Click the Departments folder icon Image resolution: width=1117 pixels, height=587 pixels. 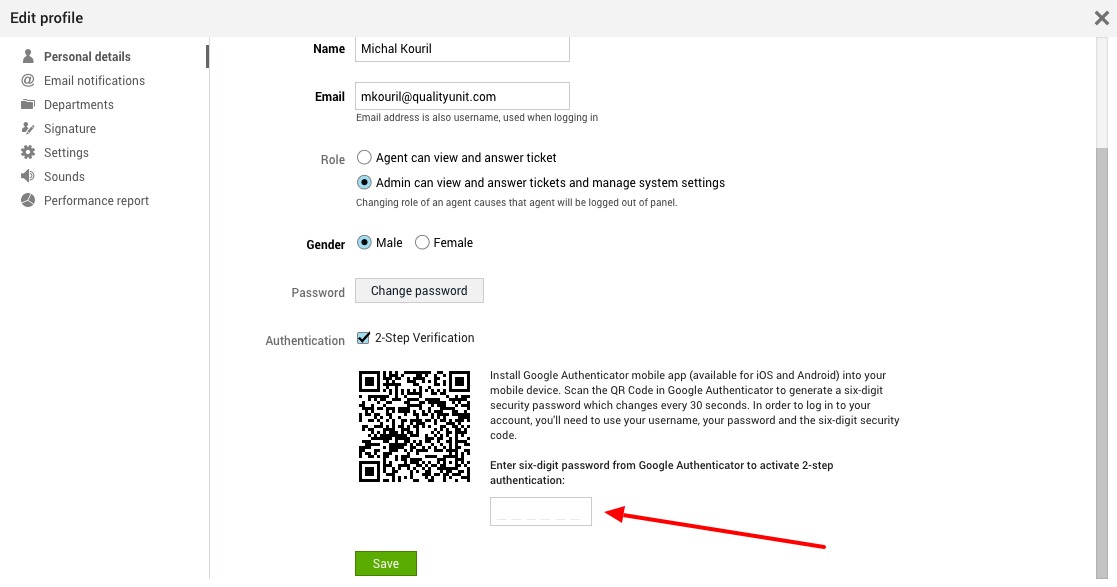click(x=27, y=105)
